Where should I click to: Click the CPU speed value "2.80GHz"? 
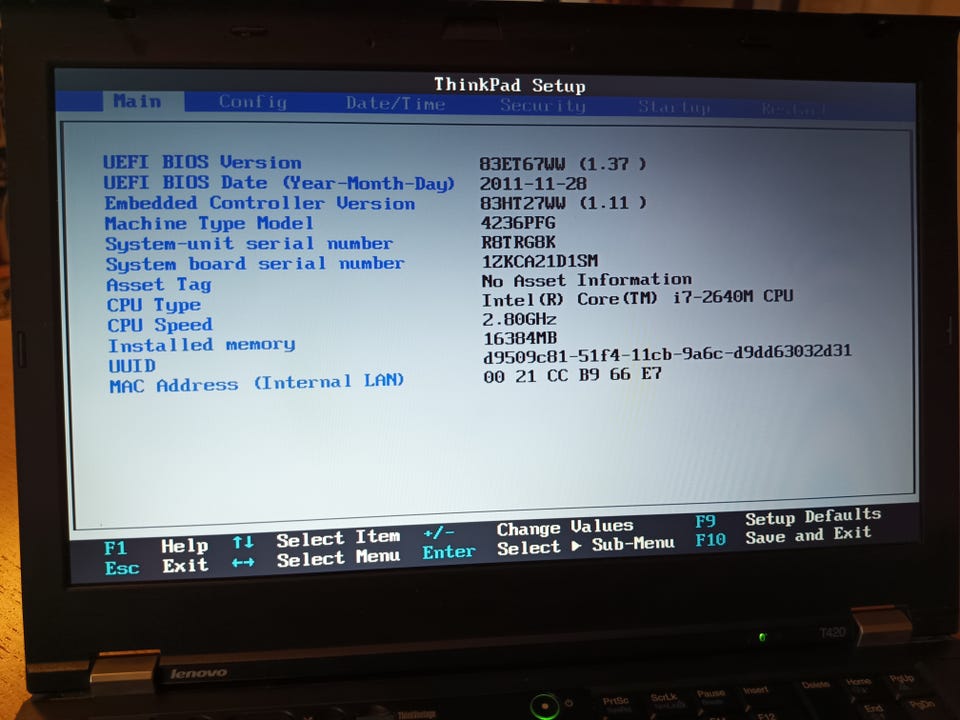(519, 319)
